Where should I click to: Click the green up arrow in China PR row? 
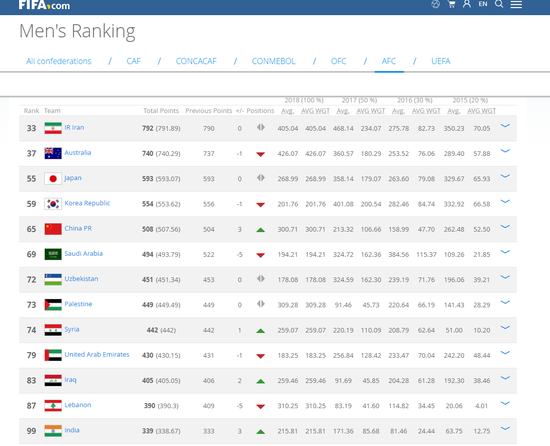tap(260, 230)
